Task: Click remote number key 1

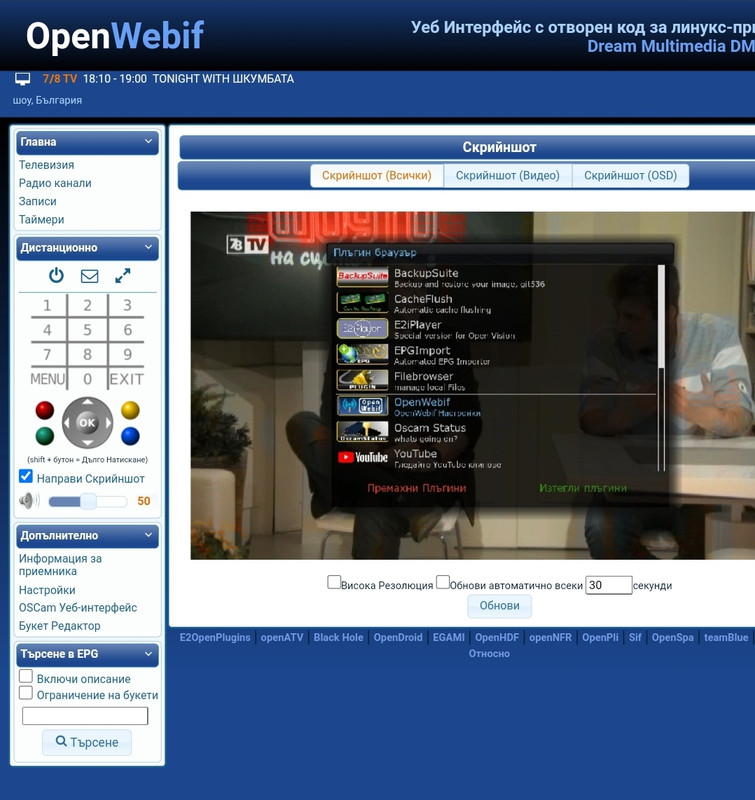Action: pyautogui.click(x=47, y=305)
